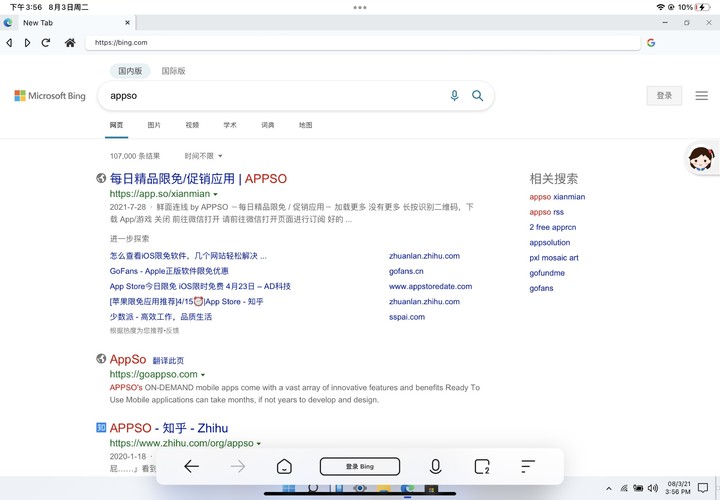Go to browser home page icon
Screen dimensions: 720x500
(70, 43)
